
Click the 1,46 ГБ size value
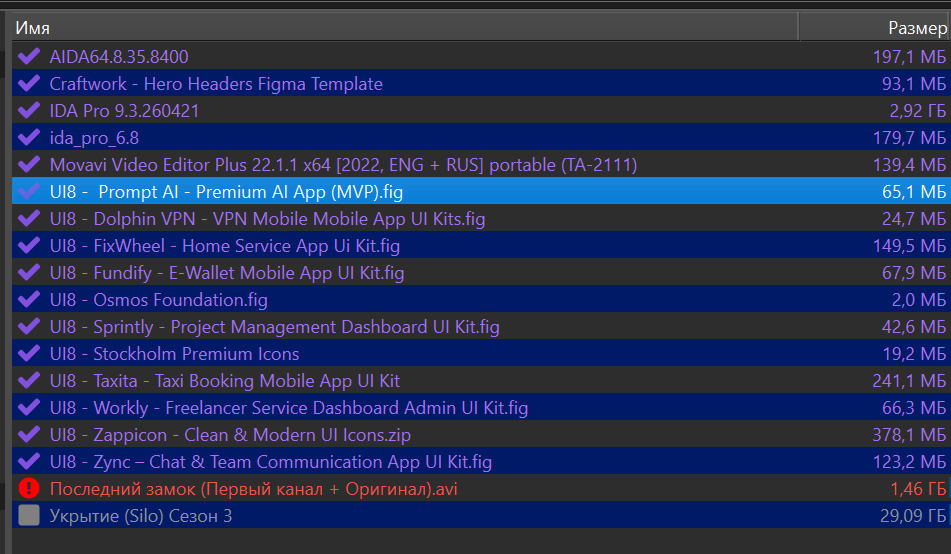[x=918, y=489]
